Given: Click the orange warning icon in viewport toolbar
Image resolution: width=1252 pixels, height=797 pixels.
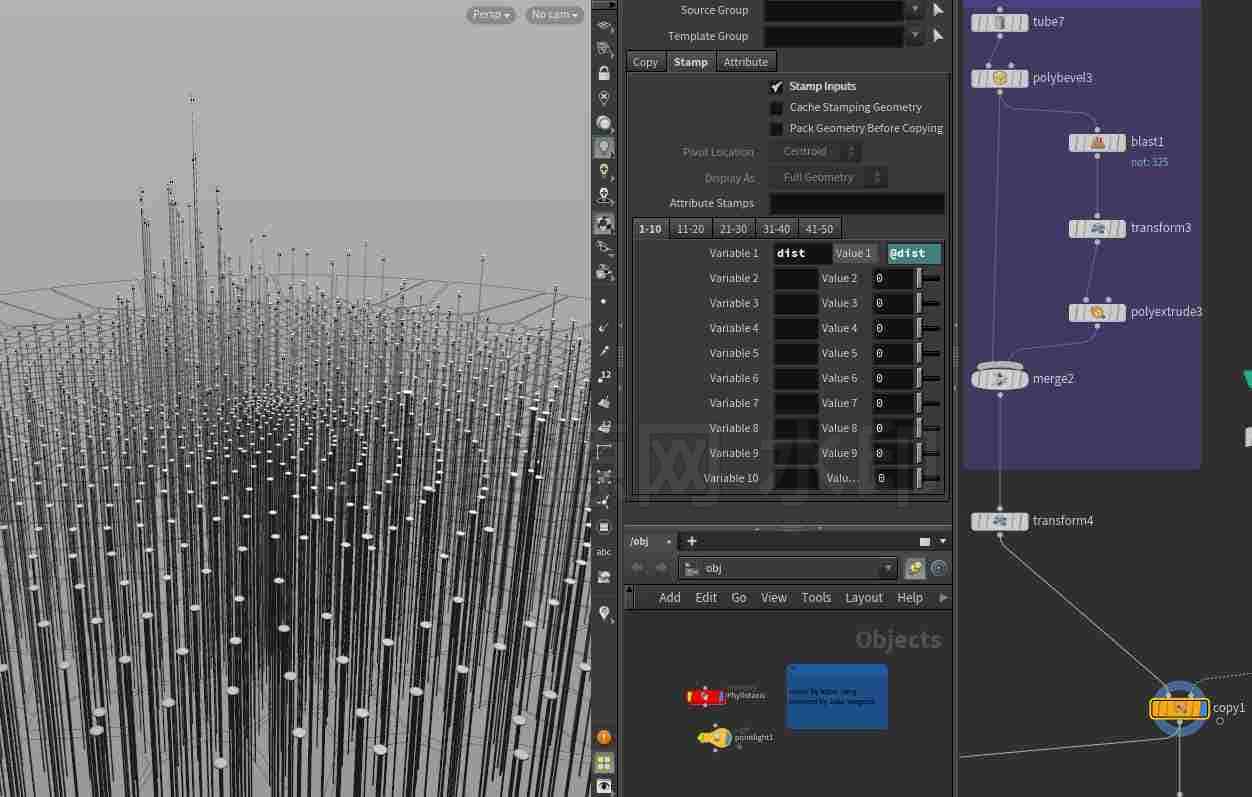Looking at the screenshot, I should pos(604,737).
